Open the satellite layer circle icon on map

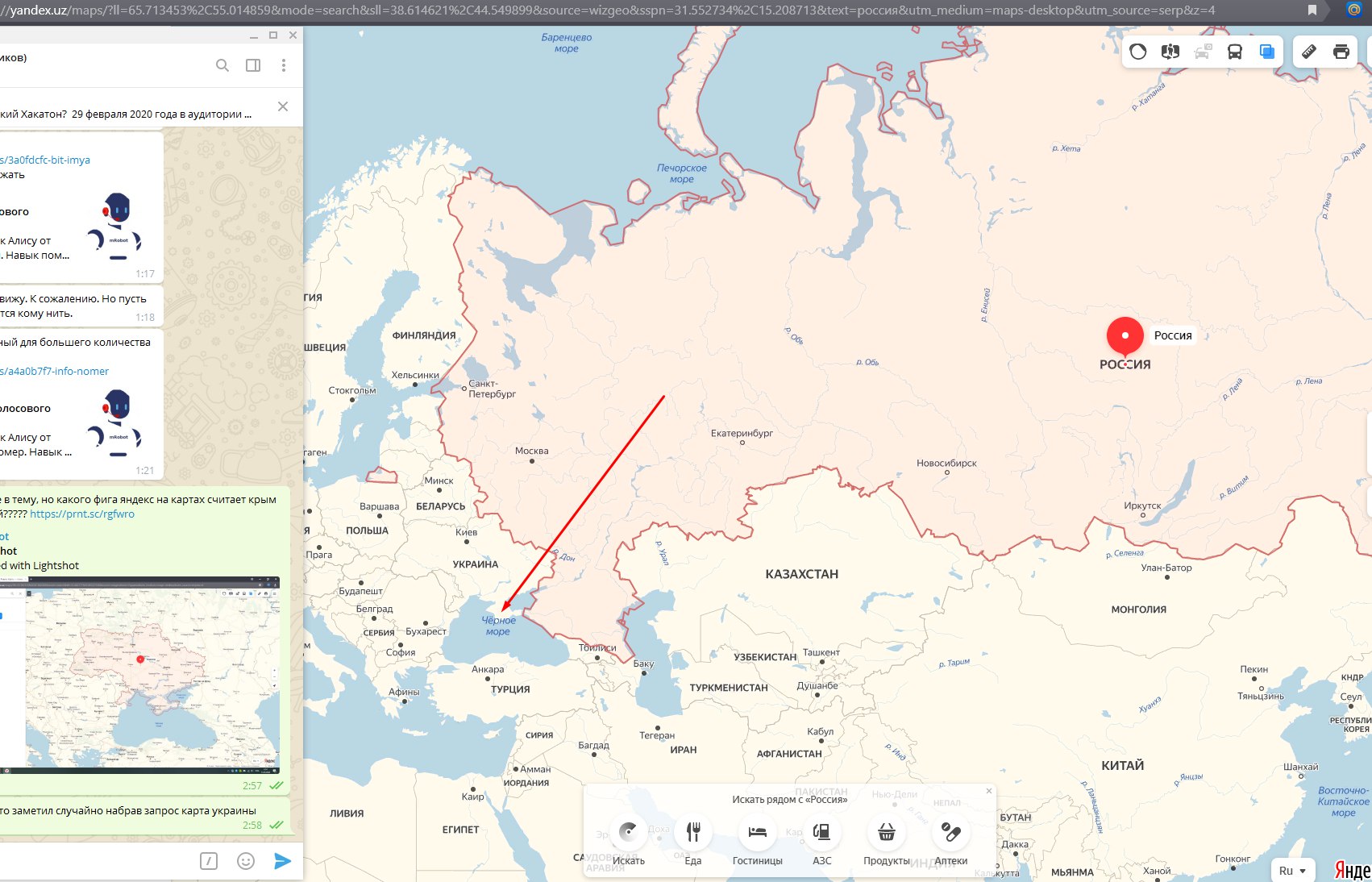tap(1138, 52)
